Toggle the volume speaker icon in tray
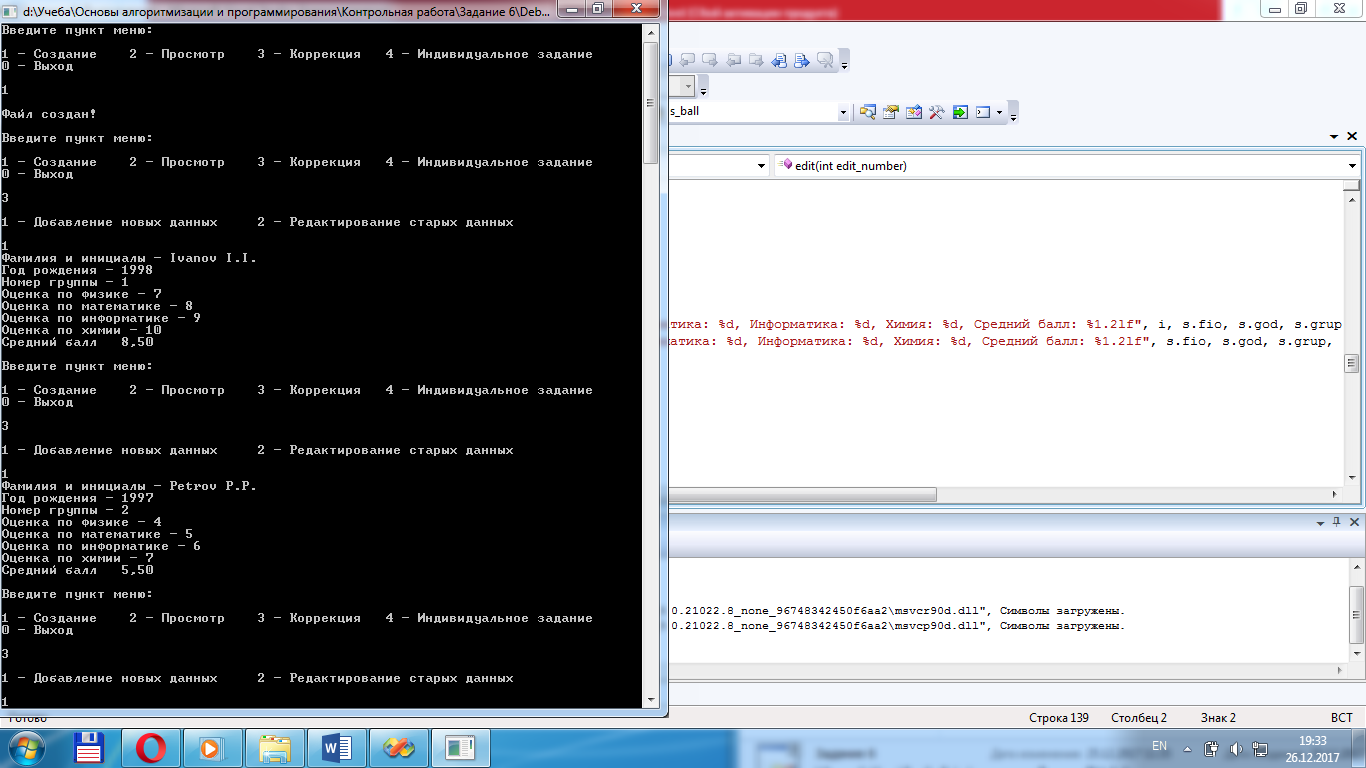1366x768 pixels. point(1236,748)
